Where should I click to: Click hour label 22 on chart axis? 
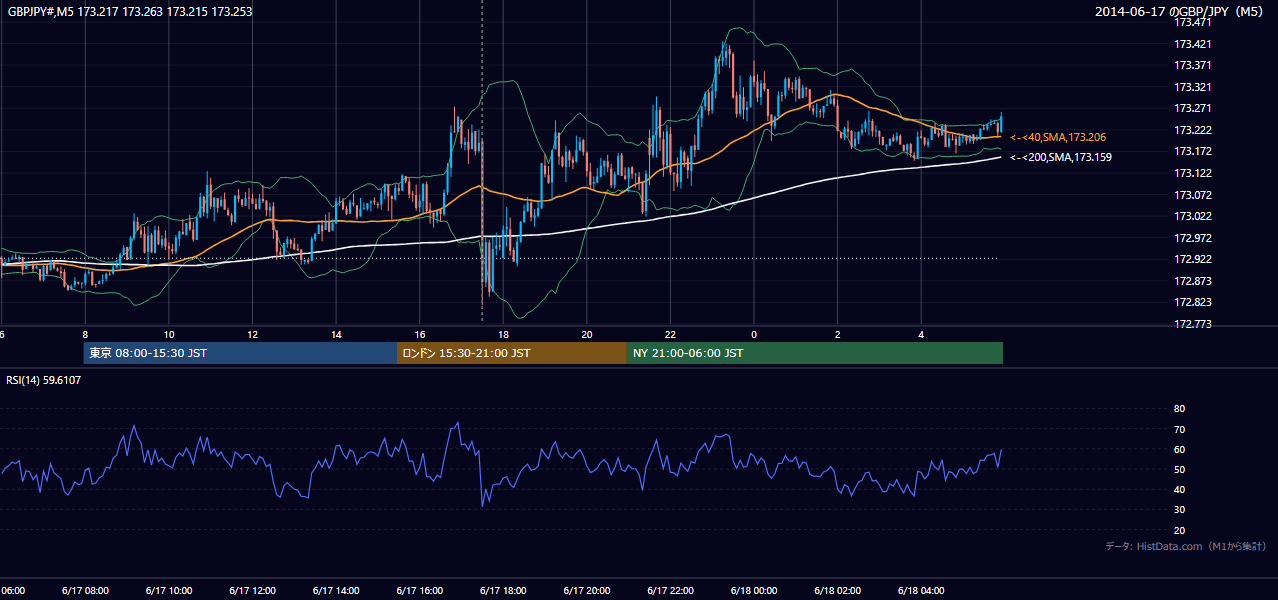670,335
